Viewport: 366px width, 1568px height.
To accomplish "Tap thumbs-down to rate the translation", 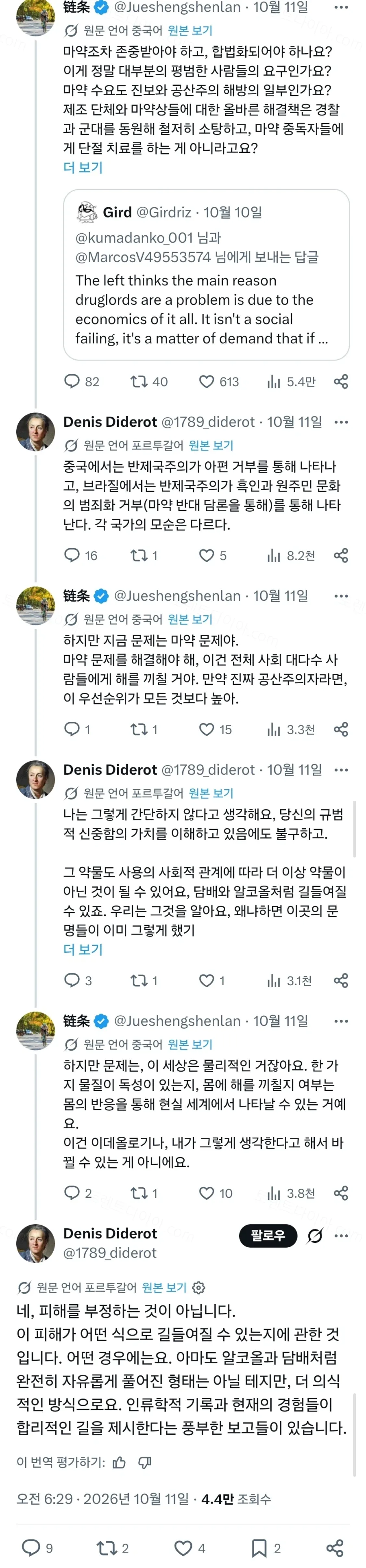I will pyautogui.click(x=145, y=1462).
